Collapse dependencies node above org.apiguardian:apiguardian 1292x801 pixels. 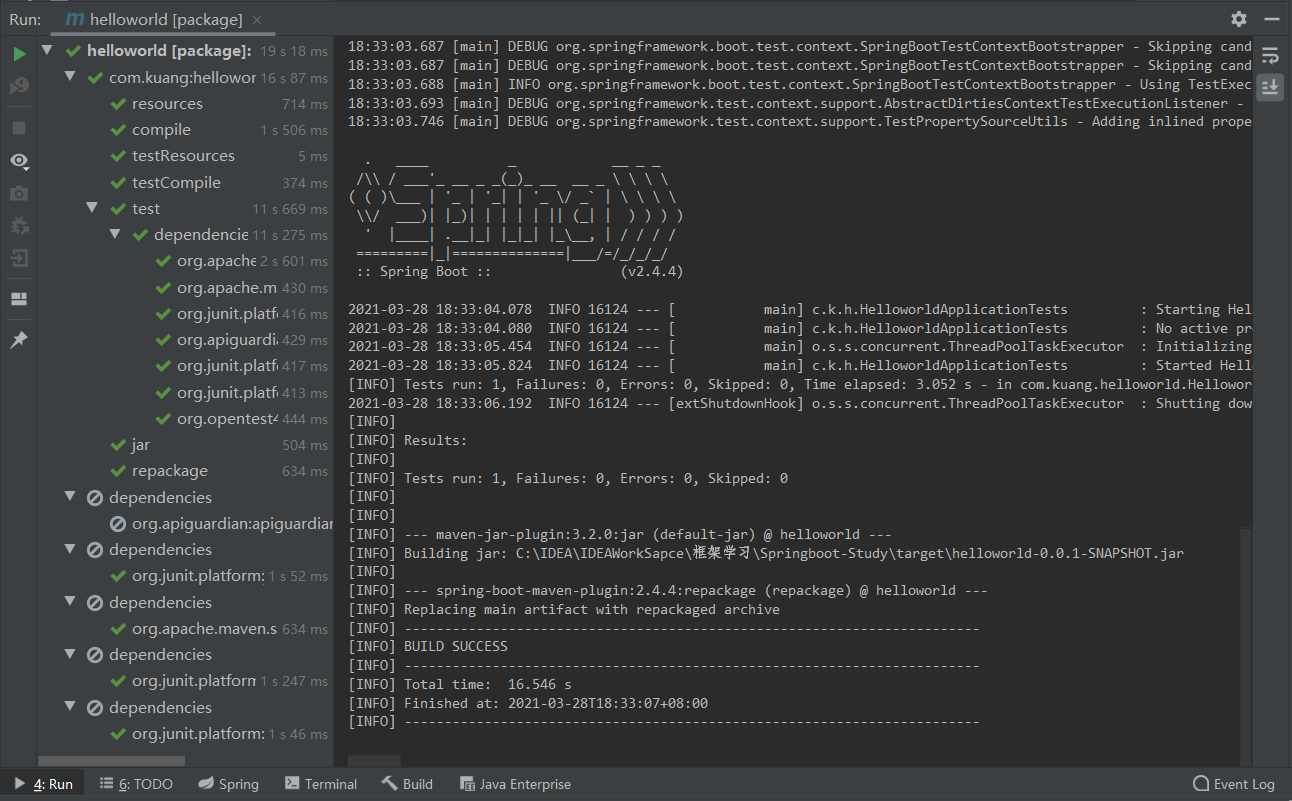[x=70, y=496]
